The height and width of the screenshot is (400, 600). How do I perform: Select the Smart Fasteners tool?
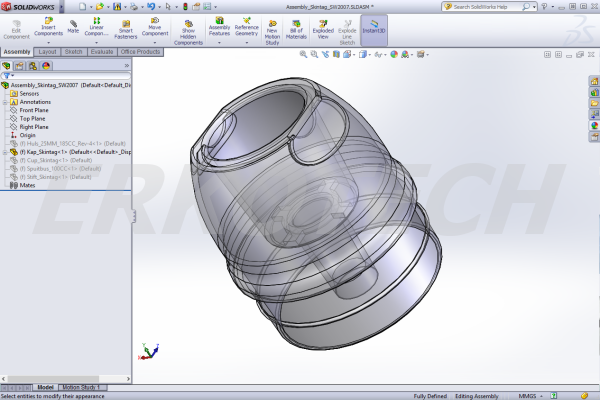pyautogui.click(x=125, y=26)
